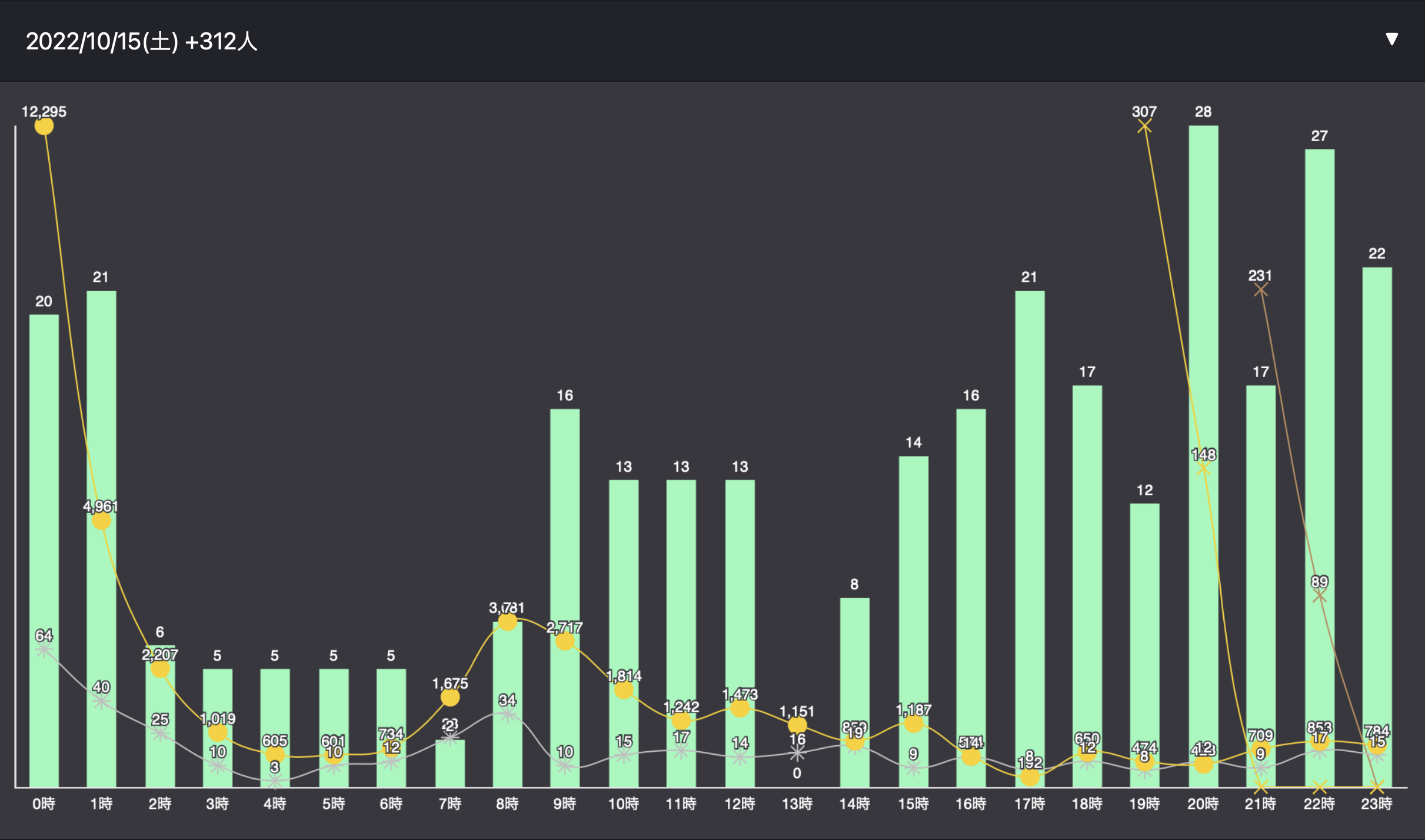Click the yellow dot labeled 1,675
The width and height of the screenshot is (1425, 840).
[x=450, y=698]
